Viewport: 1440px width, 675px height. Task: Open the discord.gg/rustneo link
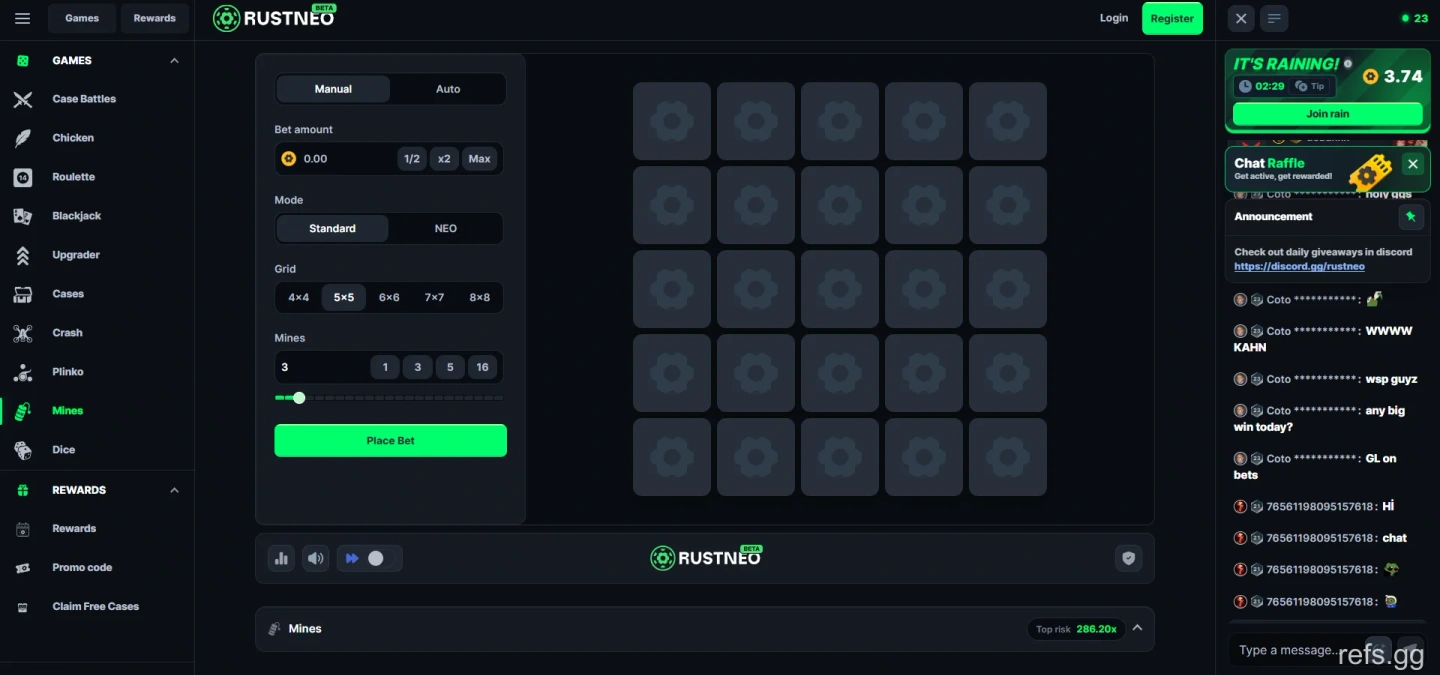(x=1299, y=267)
